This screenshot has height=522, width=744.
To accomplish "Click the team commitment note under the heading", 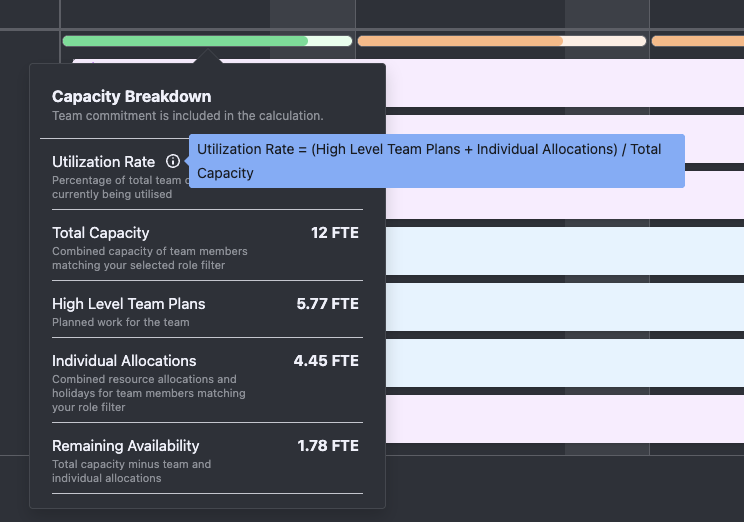I will 187,116.
